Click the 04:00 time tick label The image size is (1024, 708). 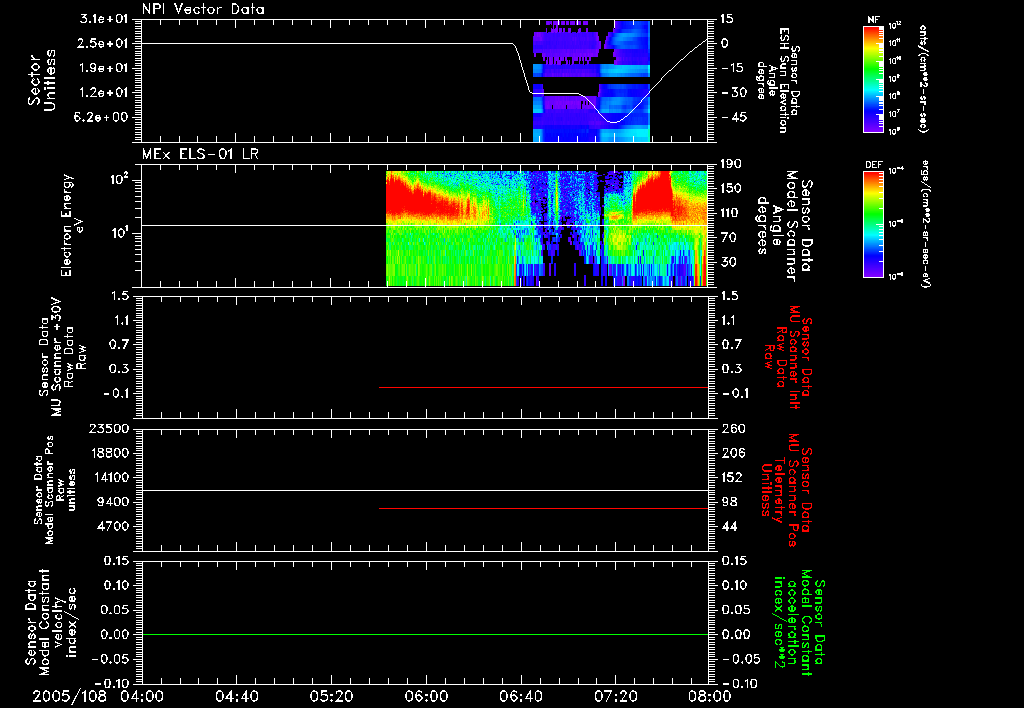(x=142, y=697)
